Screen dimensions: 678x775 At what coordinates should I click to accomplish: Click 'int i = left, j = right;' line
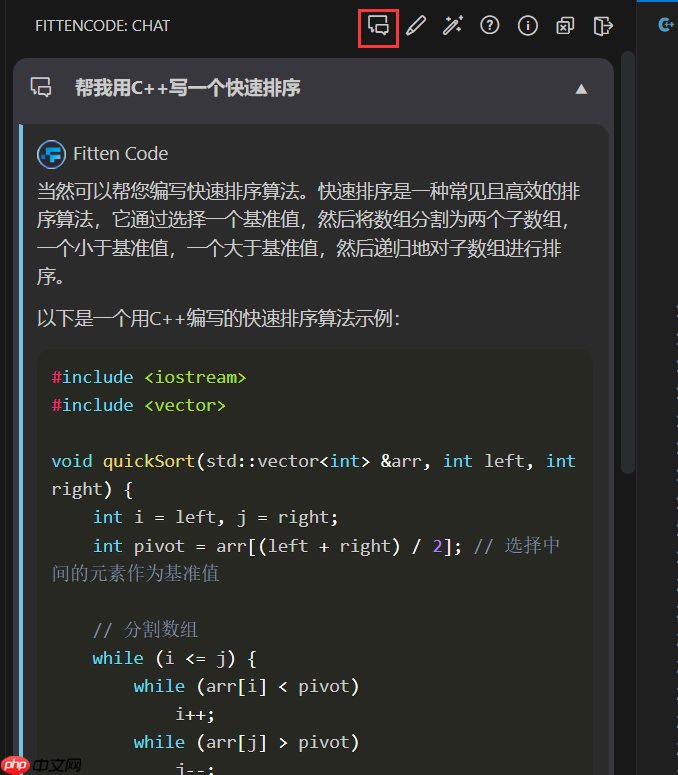coord(215,517)
